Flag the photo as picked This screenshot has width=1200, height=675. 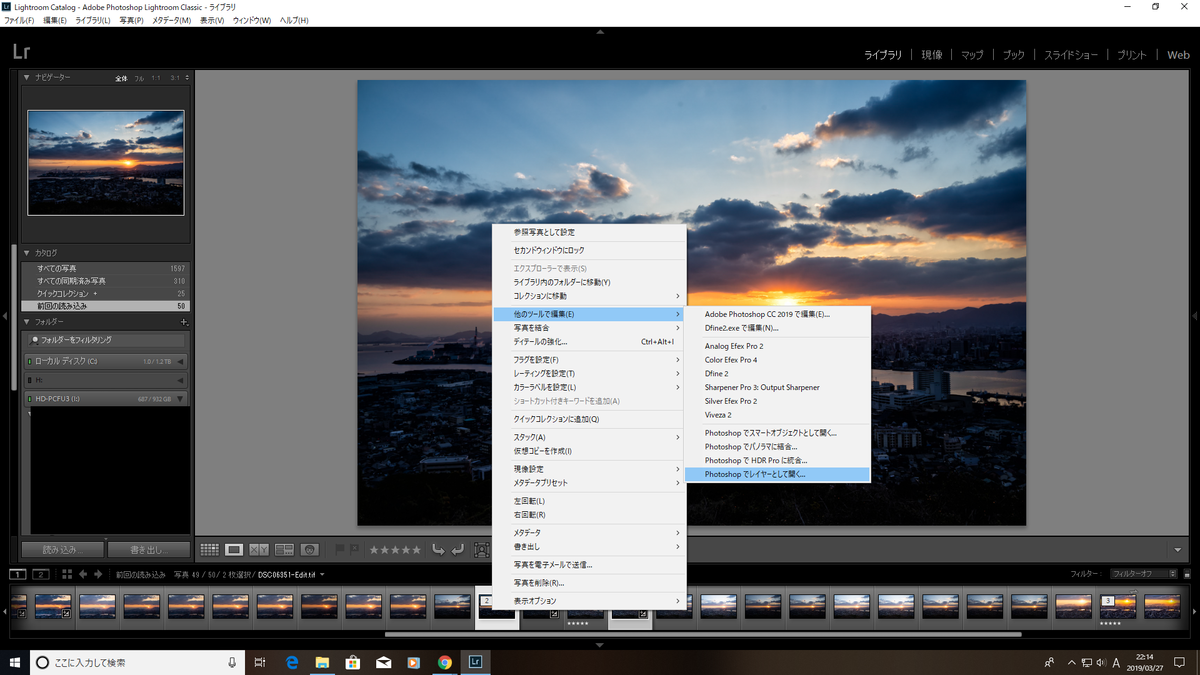340,549
